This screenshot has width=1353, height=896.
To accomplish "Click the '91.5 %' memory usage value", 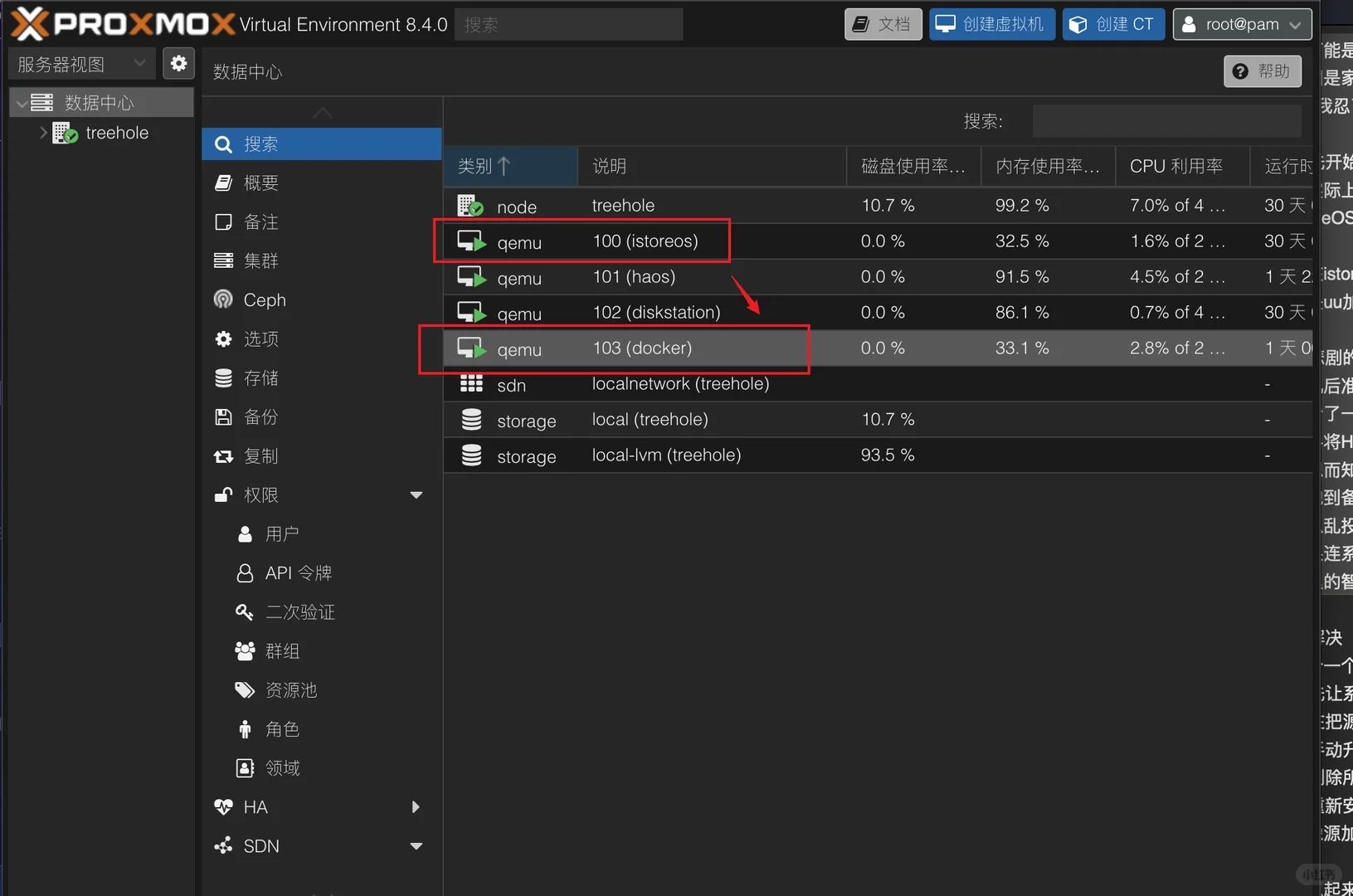I will (x=1022, y=277).
